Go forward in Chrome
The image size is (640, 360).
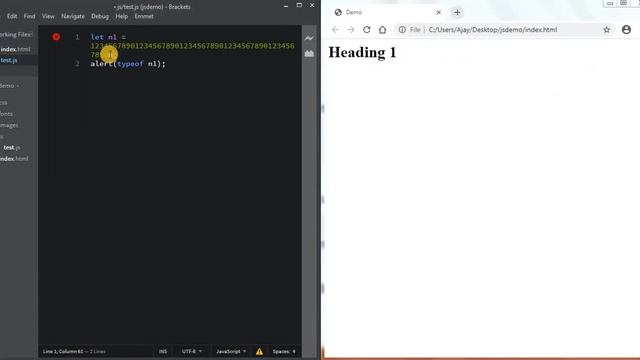pyautogui.click(x=351, y=29)
